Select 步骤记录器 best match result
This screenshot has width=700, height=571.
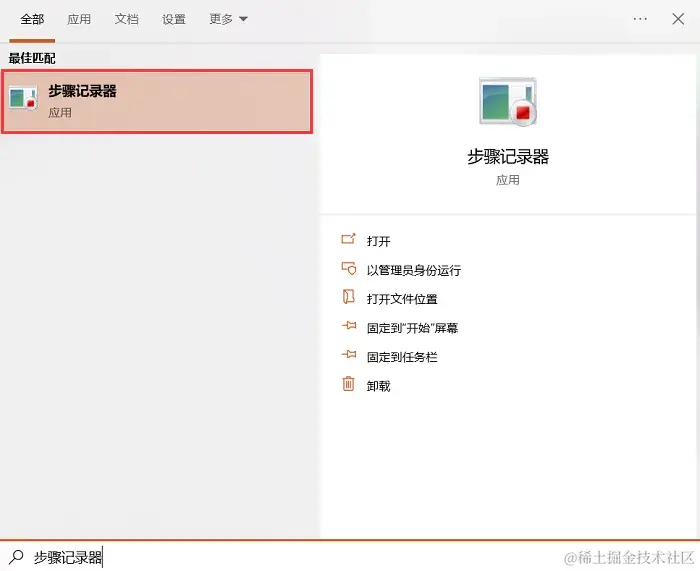(157, 101)
